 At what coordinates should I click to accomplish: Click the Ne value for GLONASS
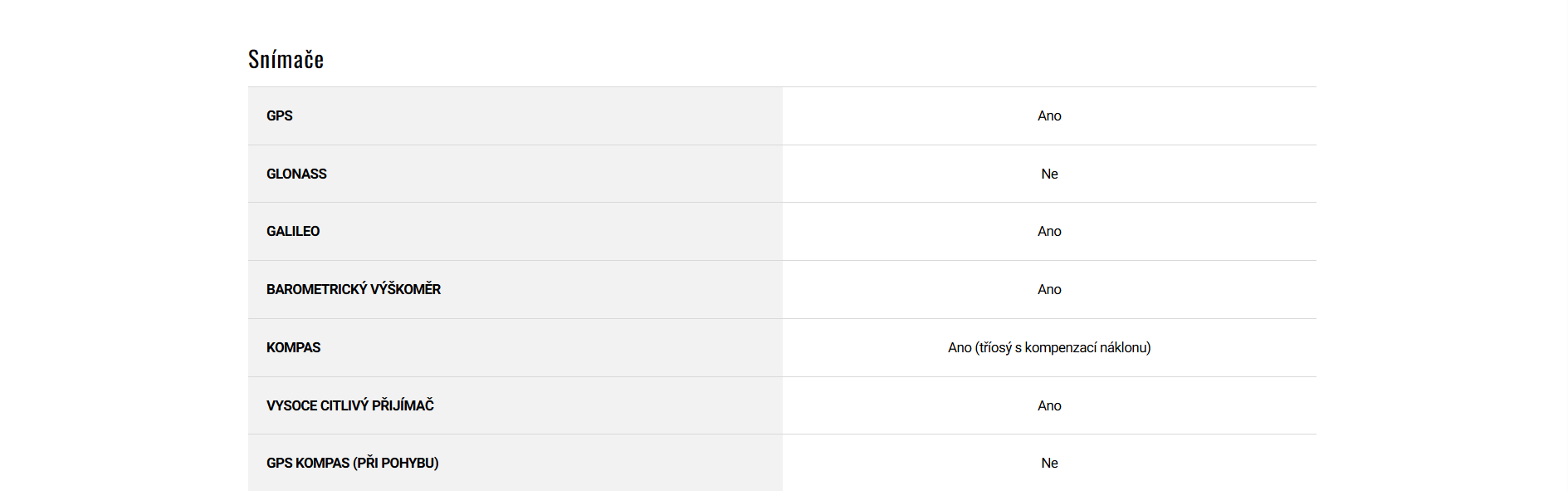coord(1049,174)
